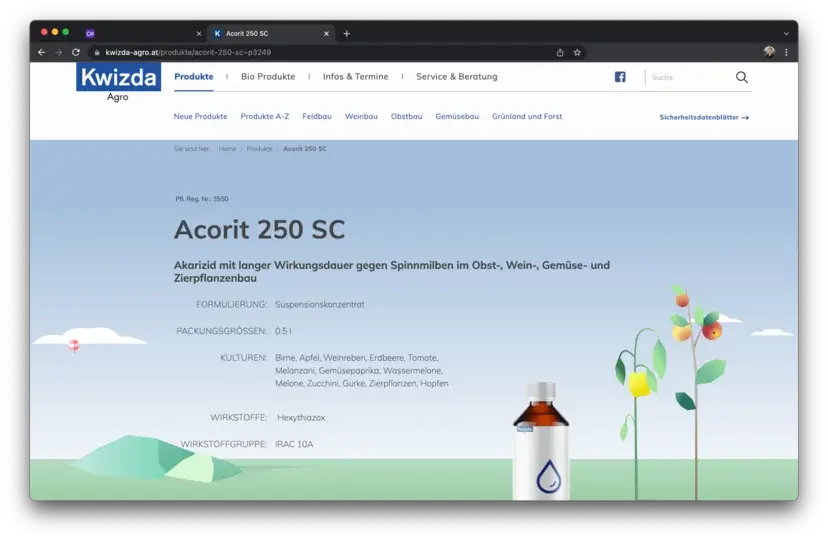Click the share icon in the address bar
The image size is (828, 540).
(x=560, y=52)
